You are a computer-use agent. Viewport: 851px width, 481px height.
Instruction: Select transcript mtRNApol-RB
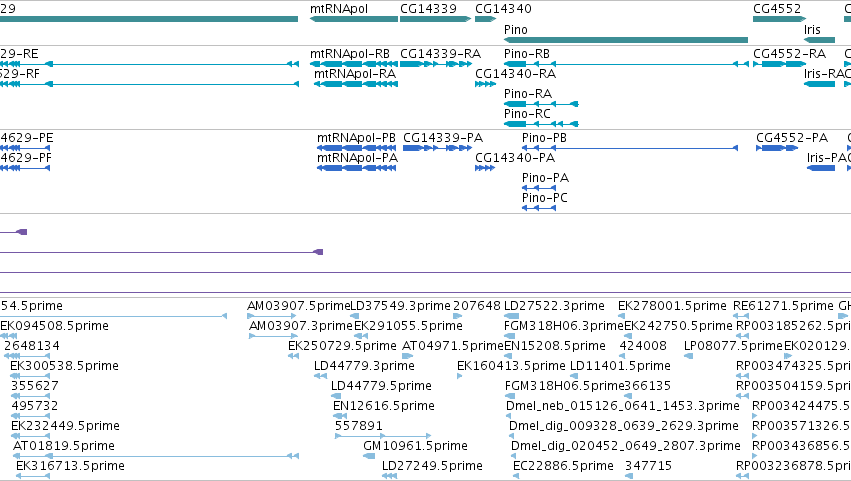tap(354, 64)
